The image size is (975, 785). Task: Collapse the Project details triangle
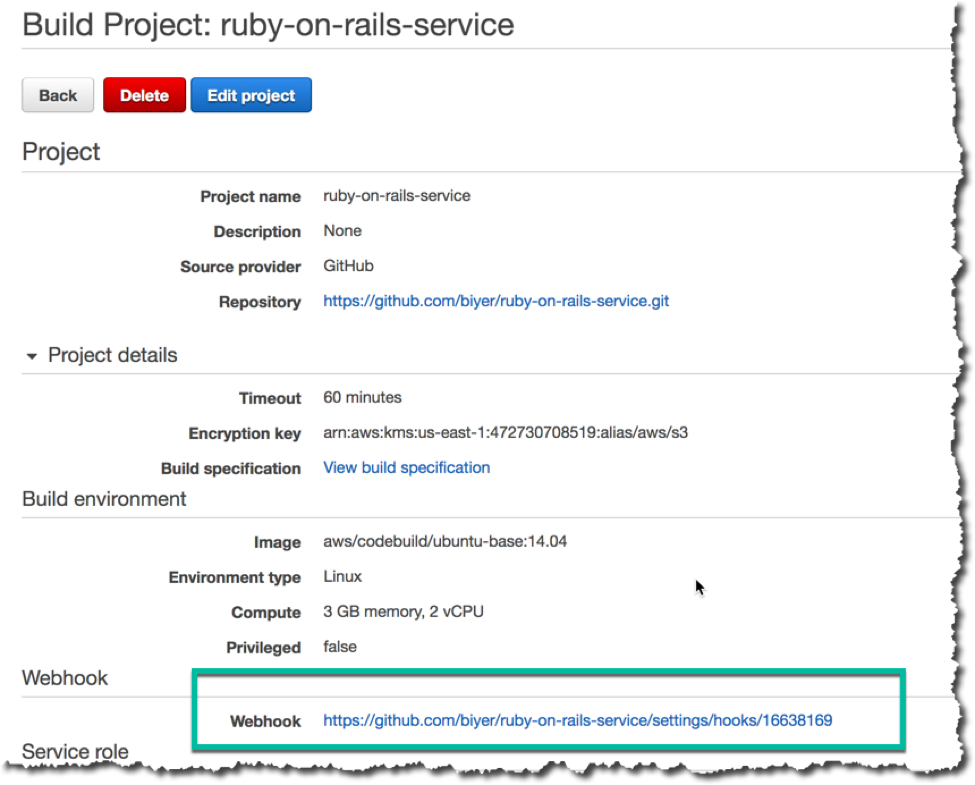click(x=31, y=356)
